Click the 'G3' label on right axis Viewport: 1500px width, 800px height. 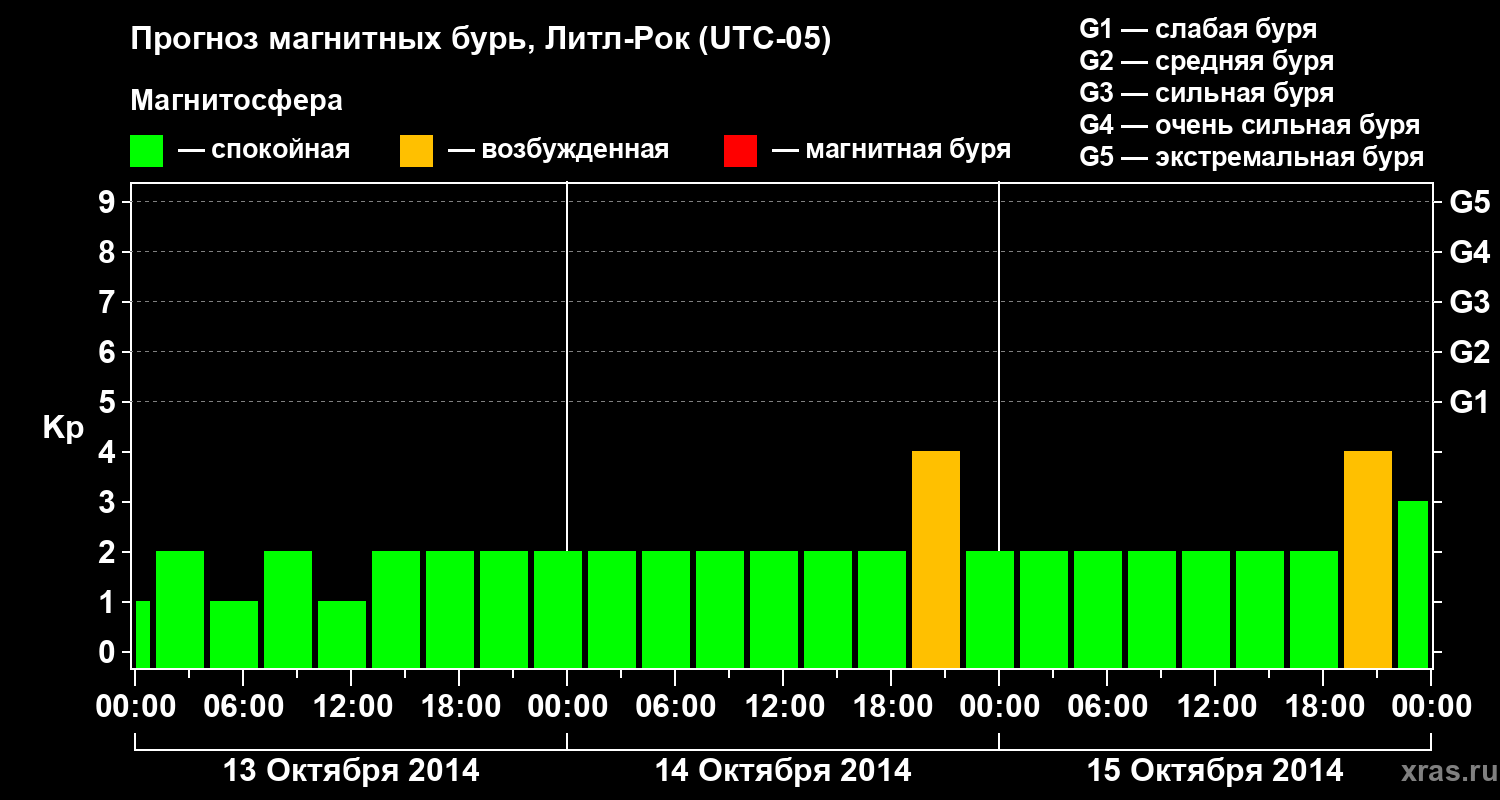[x=1469, y=303]
